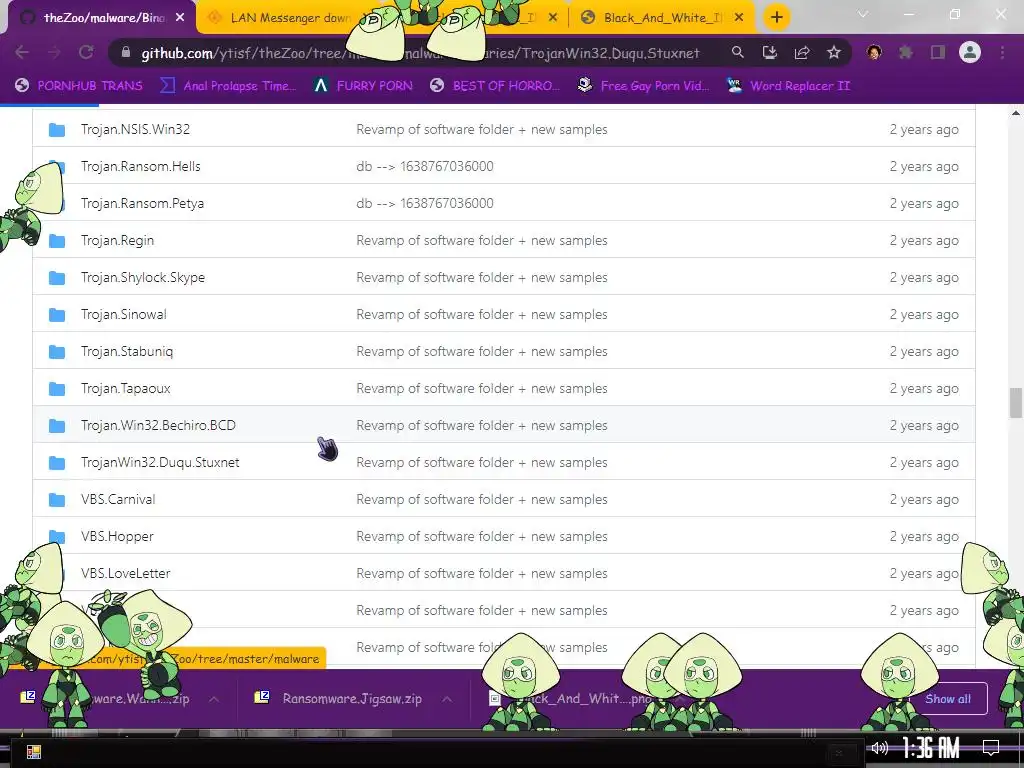
Task: Click folder icon beside Trojan.NSIS.Win32
Action: point(57,130)
